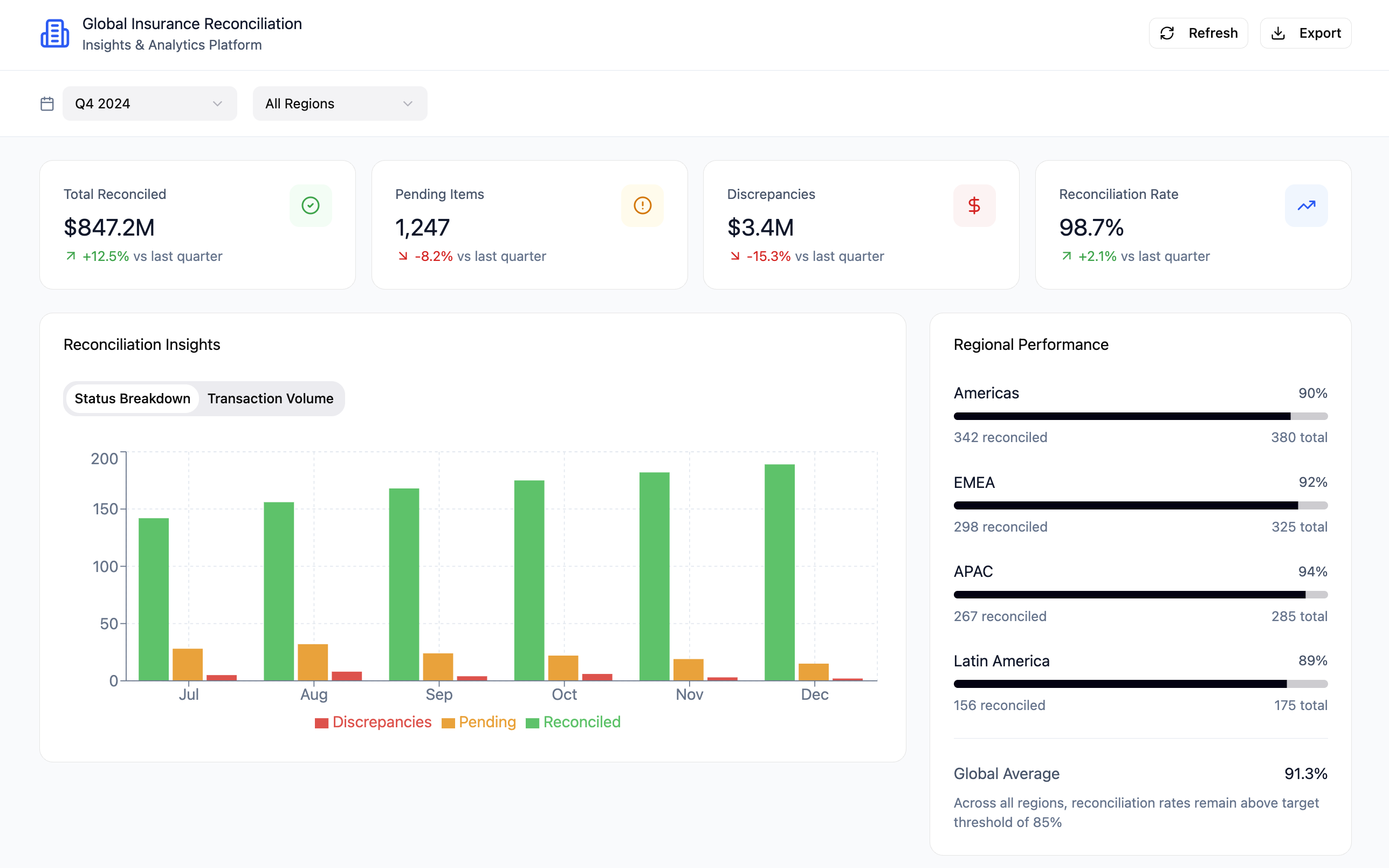
Task: Click the calendar icon beside quarter selector
Action: [x=47, y=104]
